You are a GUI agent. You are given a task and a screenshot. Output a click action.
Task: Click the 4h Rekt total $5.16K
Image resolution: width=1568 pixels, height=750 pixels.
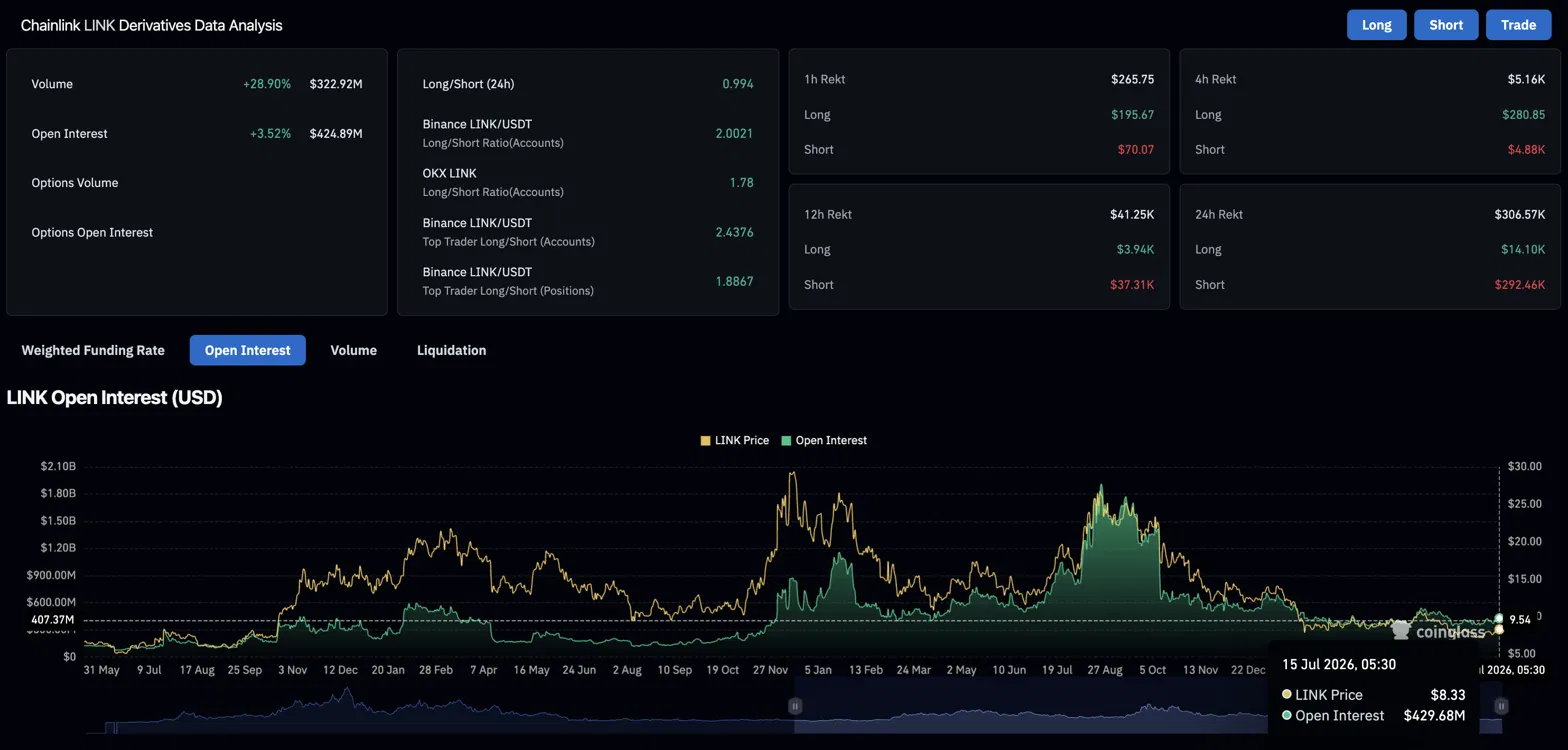(x=1526, y=79)
